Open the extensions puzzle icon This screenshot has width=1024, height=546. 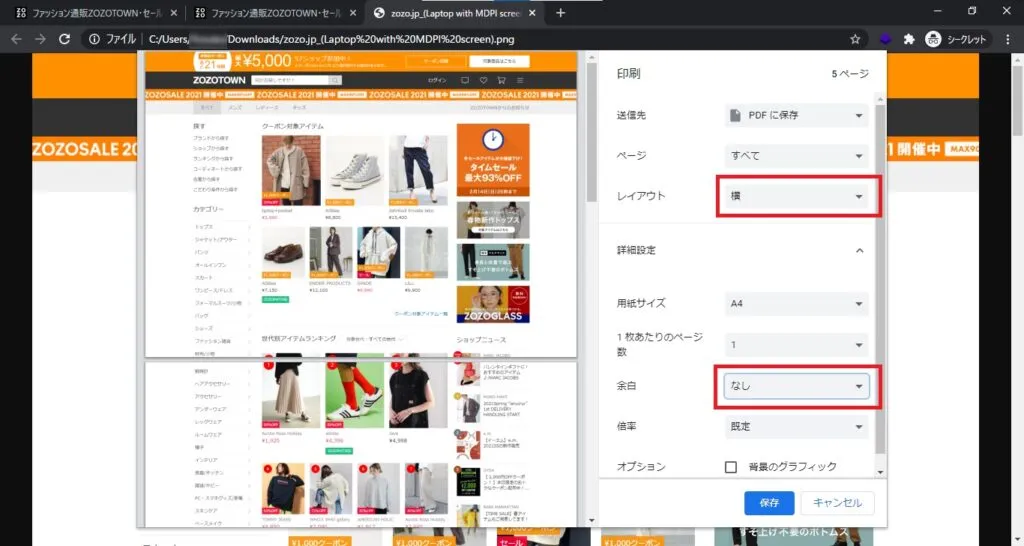tap(908, 39)
